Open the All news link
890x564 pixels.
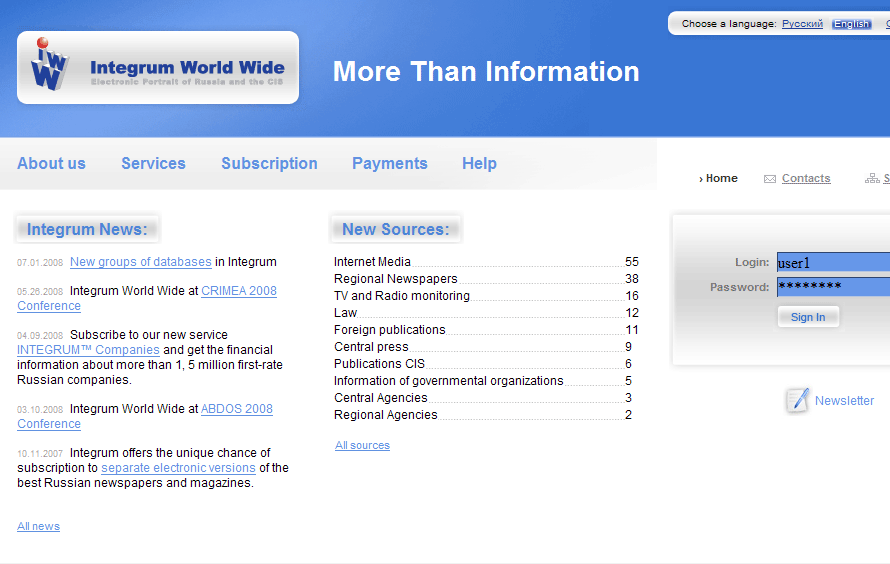click(38, 526)
